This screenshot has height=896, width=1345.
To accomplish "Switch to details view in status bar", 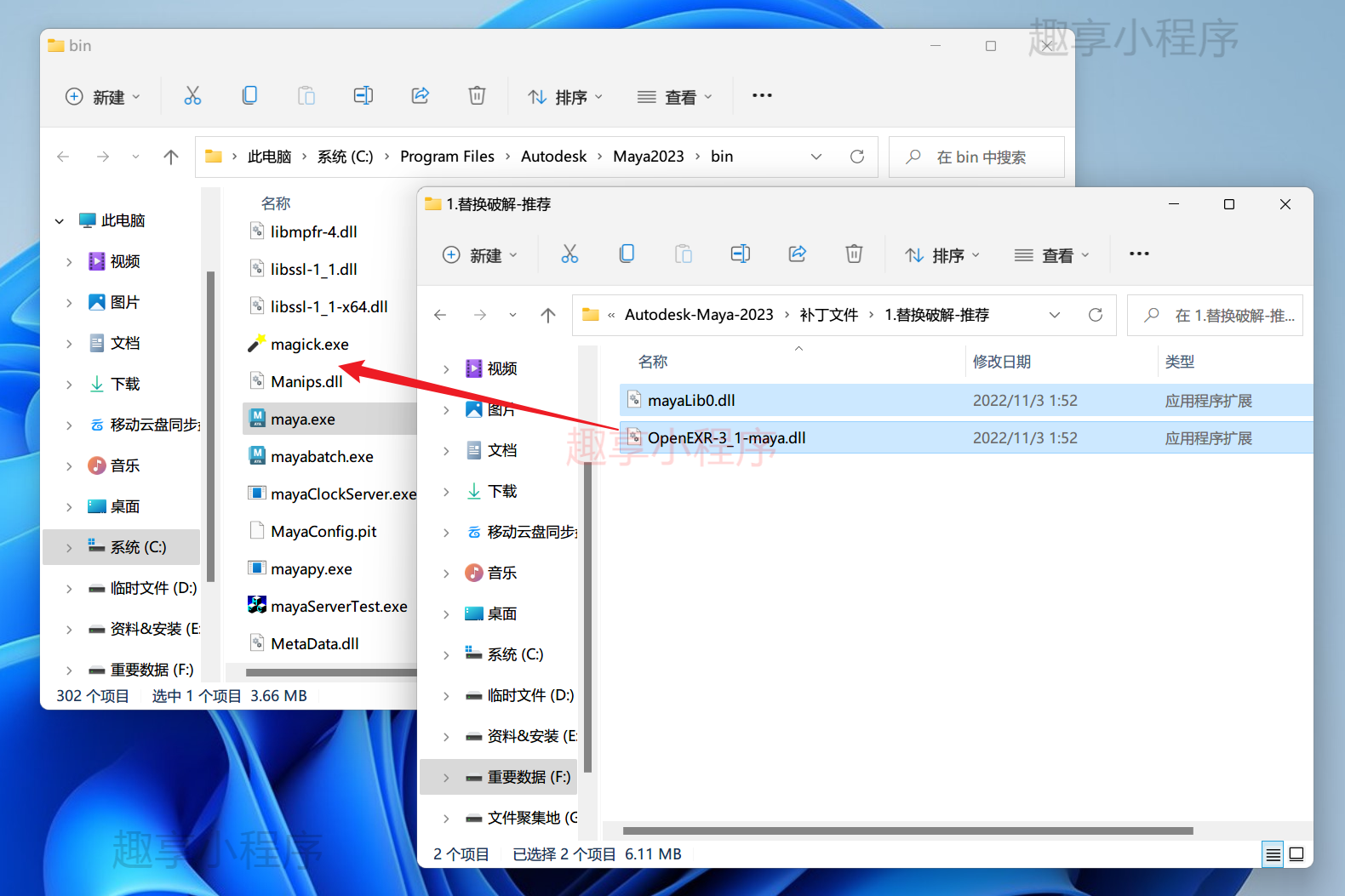I will (x=1273, y=854).
